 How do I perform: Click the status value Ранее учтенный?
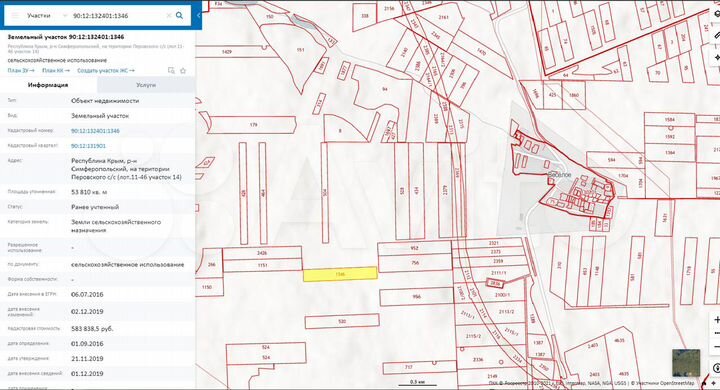click(95, 207)
